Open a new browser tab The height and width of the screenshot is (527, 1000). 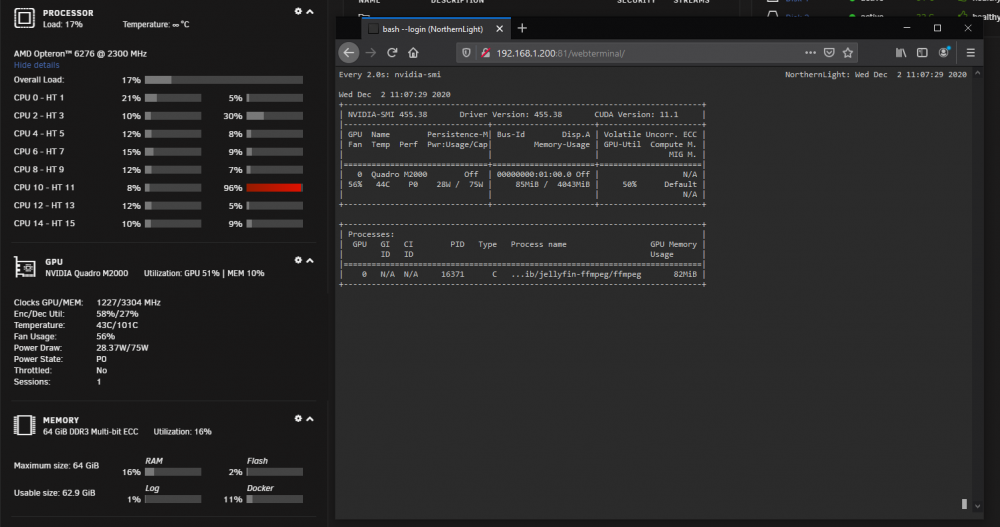[x=522, y=28]
